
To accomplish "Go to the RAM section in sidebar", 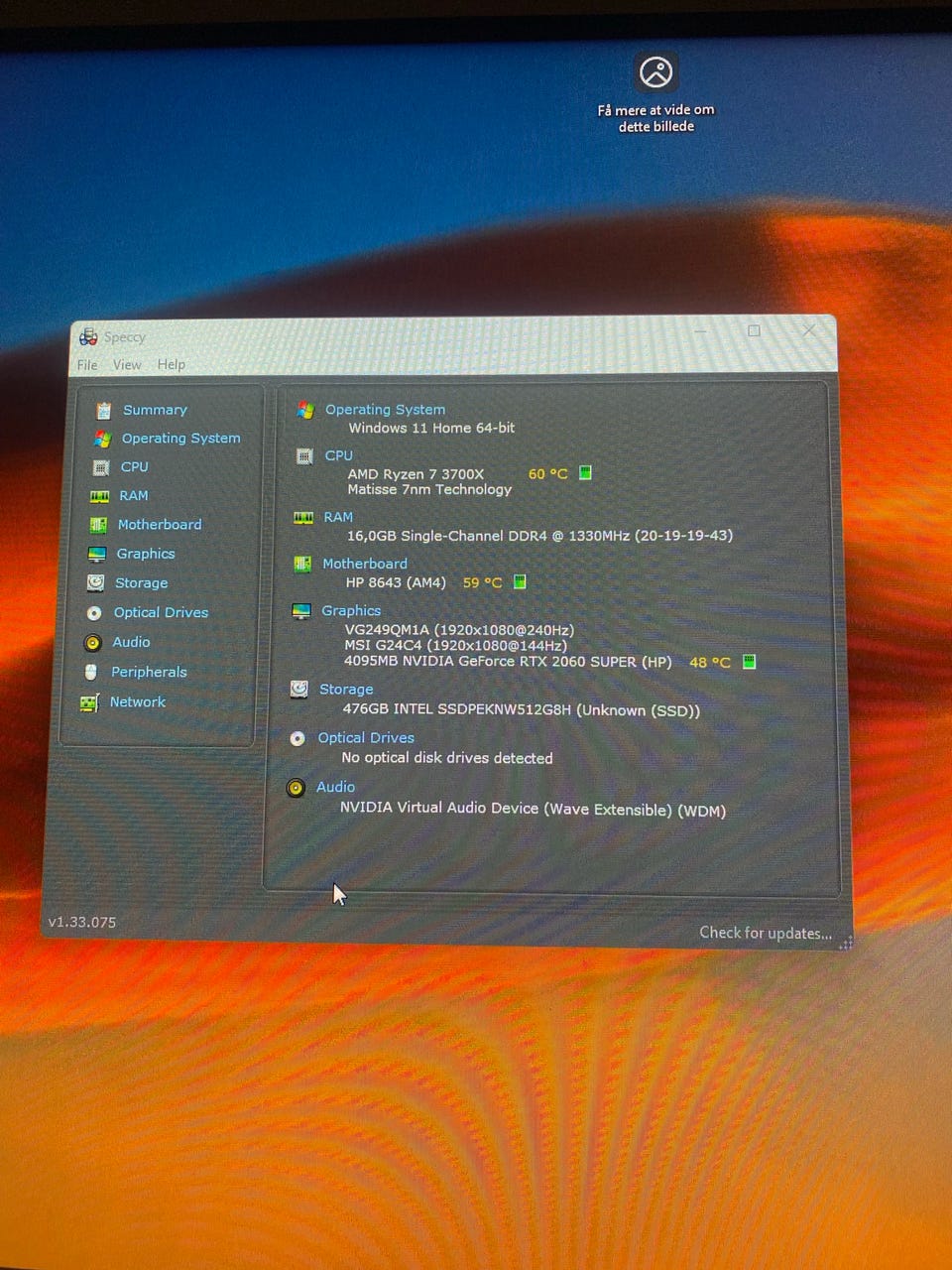I will coord(134,496).
